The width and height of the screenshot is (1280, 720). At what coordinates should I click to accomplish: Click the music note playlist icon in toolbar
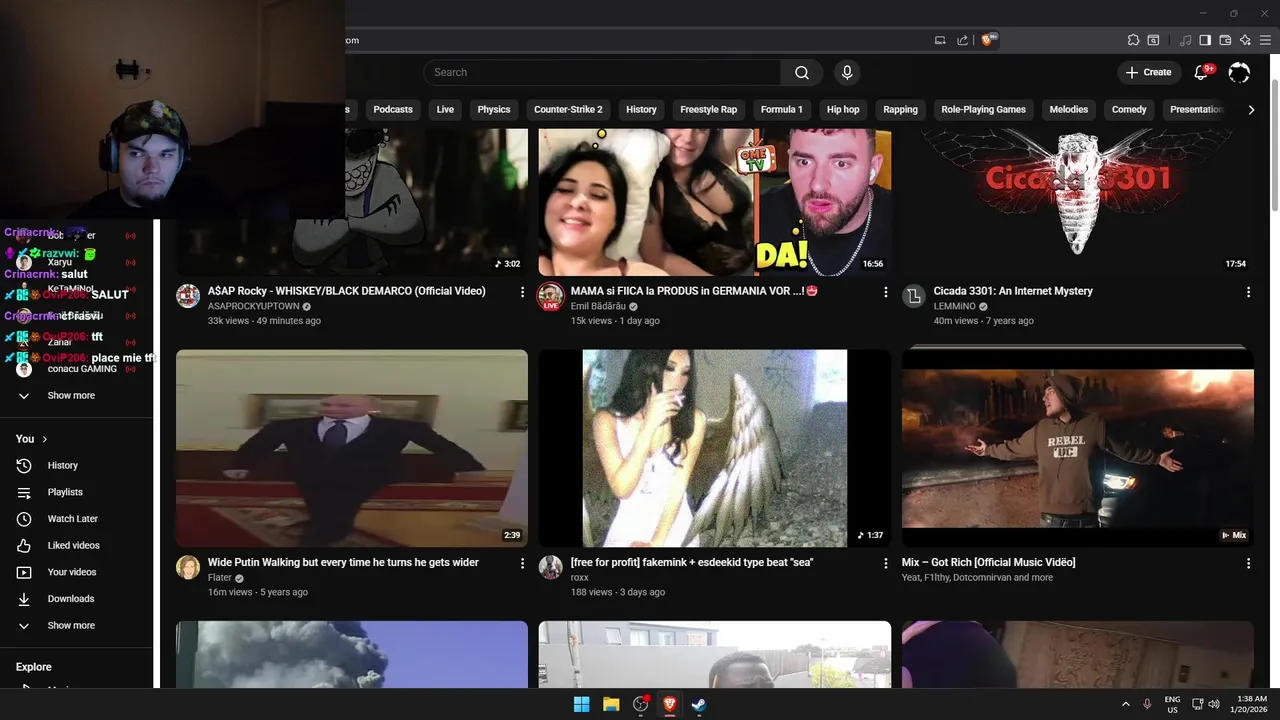[1186, 40]
